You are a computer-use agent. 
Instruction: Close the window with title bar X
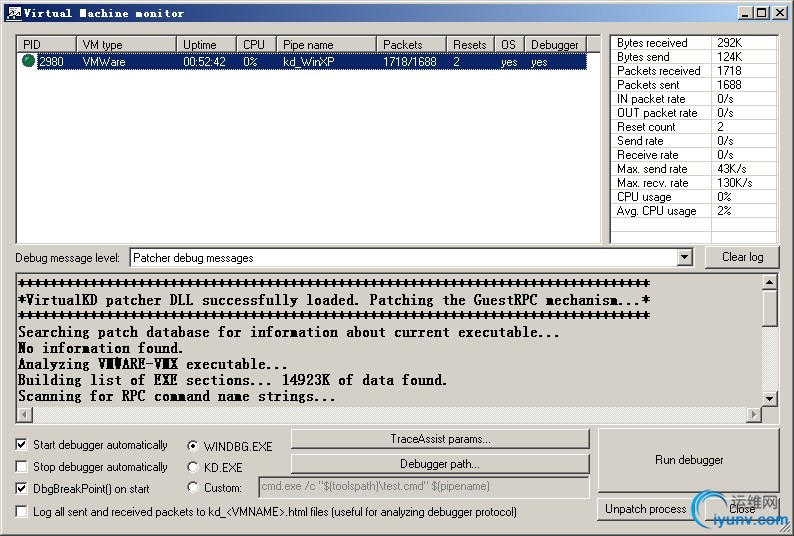780,13
